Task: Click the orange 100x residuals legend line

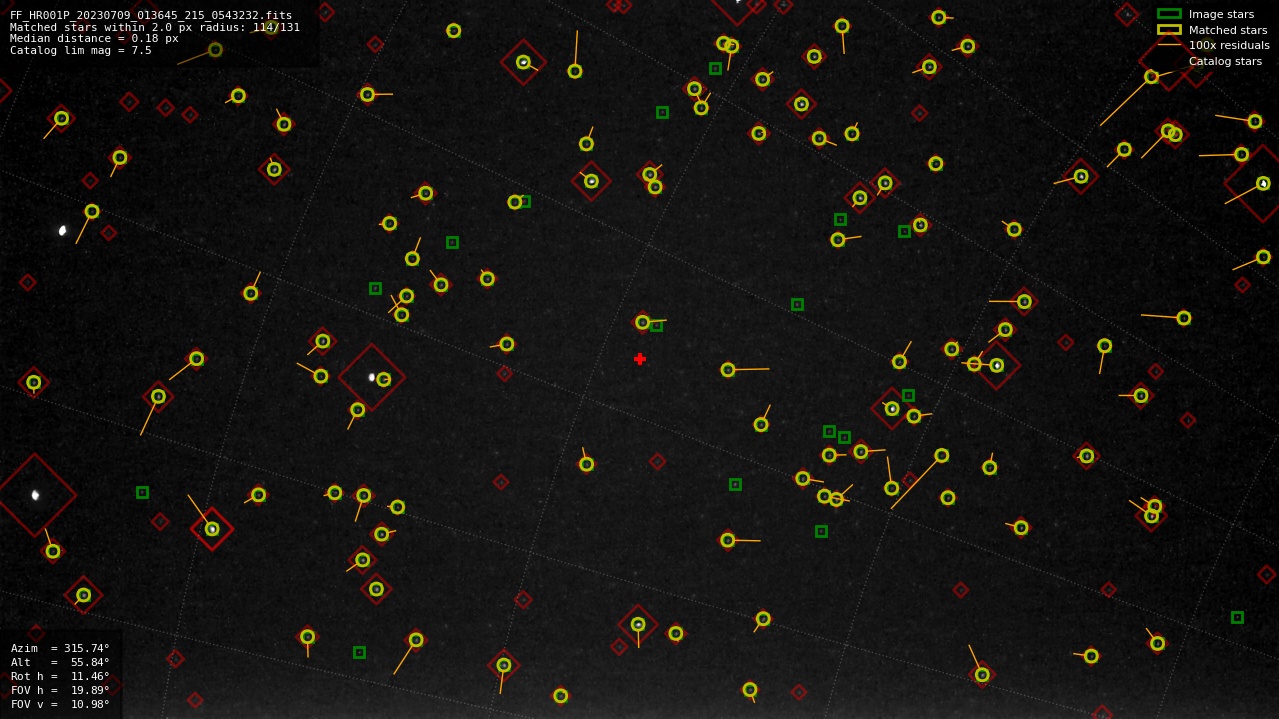Action: pyautogui.click(x=1169, y=45)
